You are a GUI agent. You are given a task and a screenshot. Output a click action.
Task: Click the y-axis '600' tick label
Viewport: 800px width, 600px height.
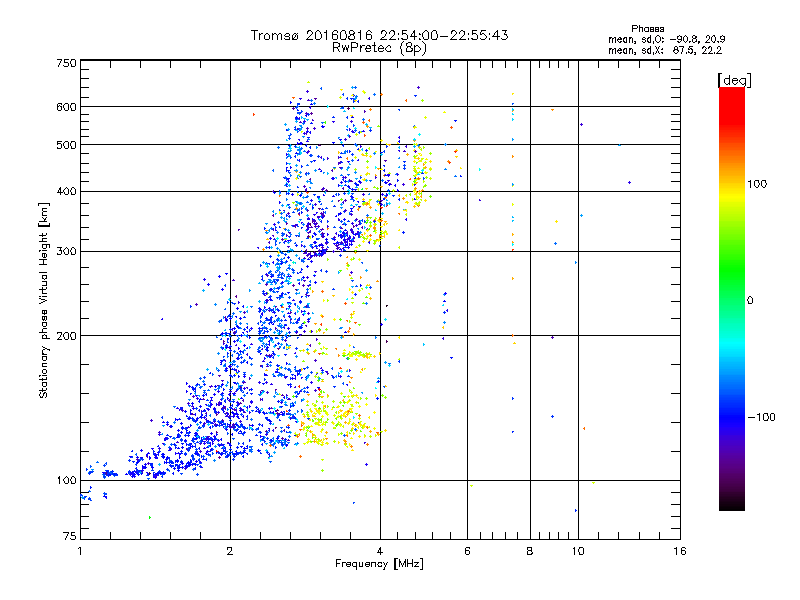click(66, 107)
